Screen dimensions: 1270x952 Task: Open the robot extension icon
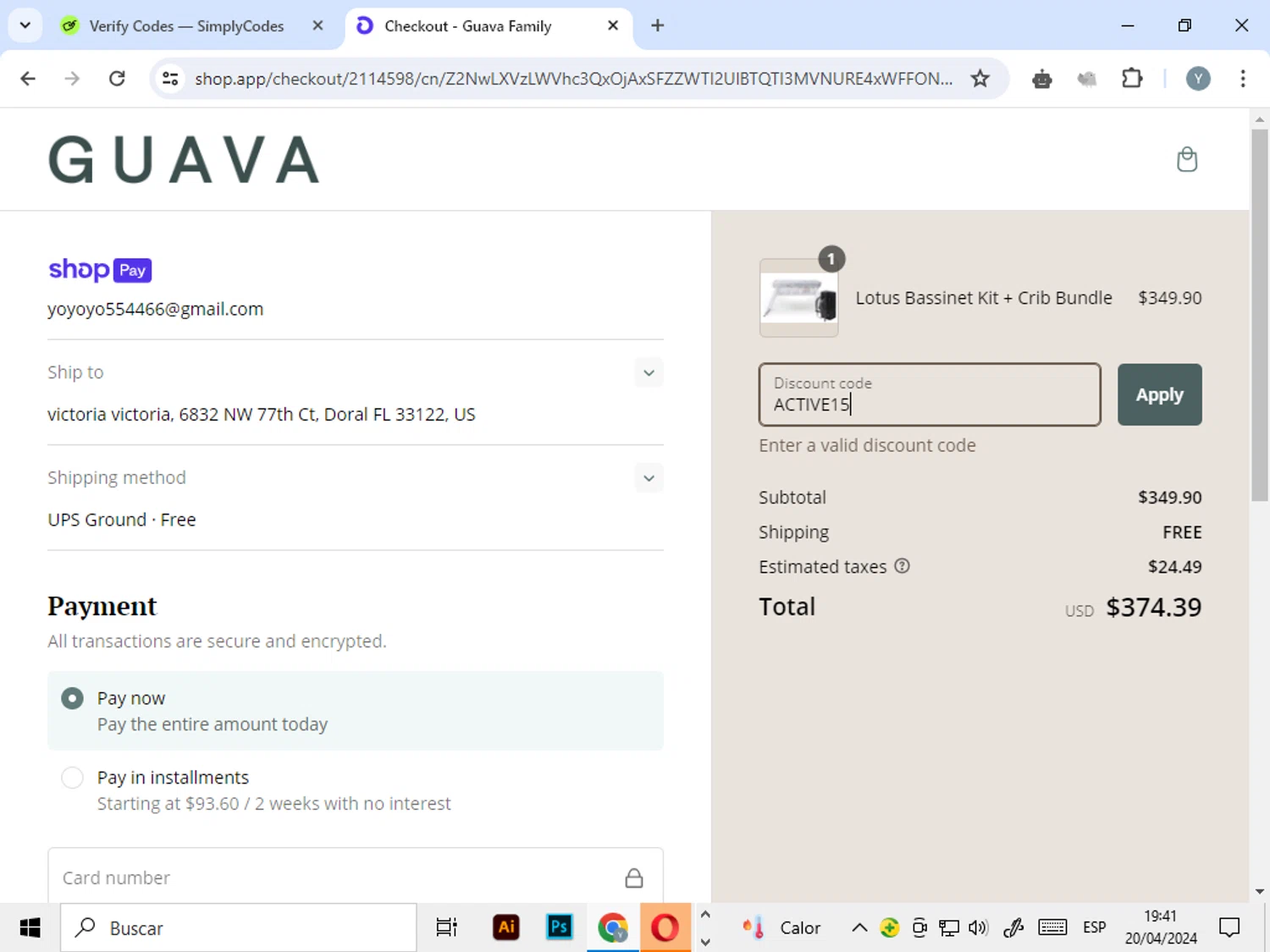[1042, 79]
